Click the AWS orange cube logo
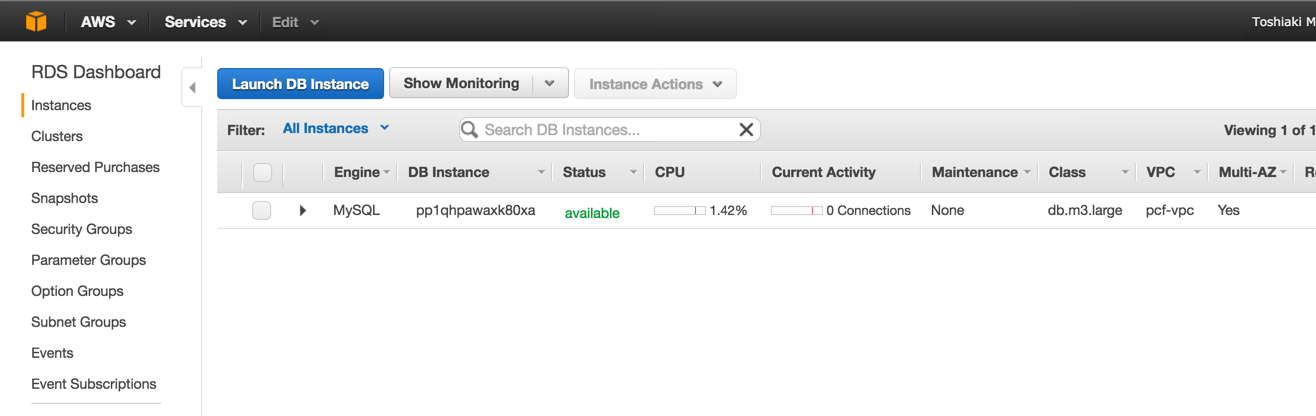 tap(36, 21)
